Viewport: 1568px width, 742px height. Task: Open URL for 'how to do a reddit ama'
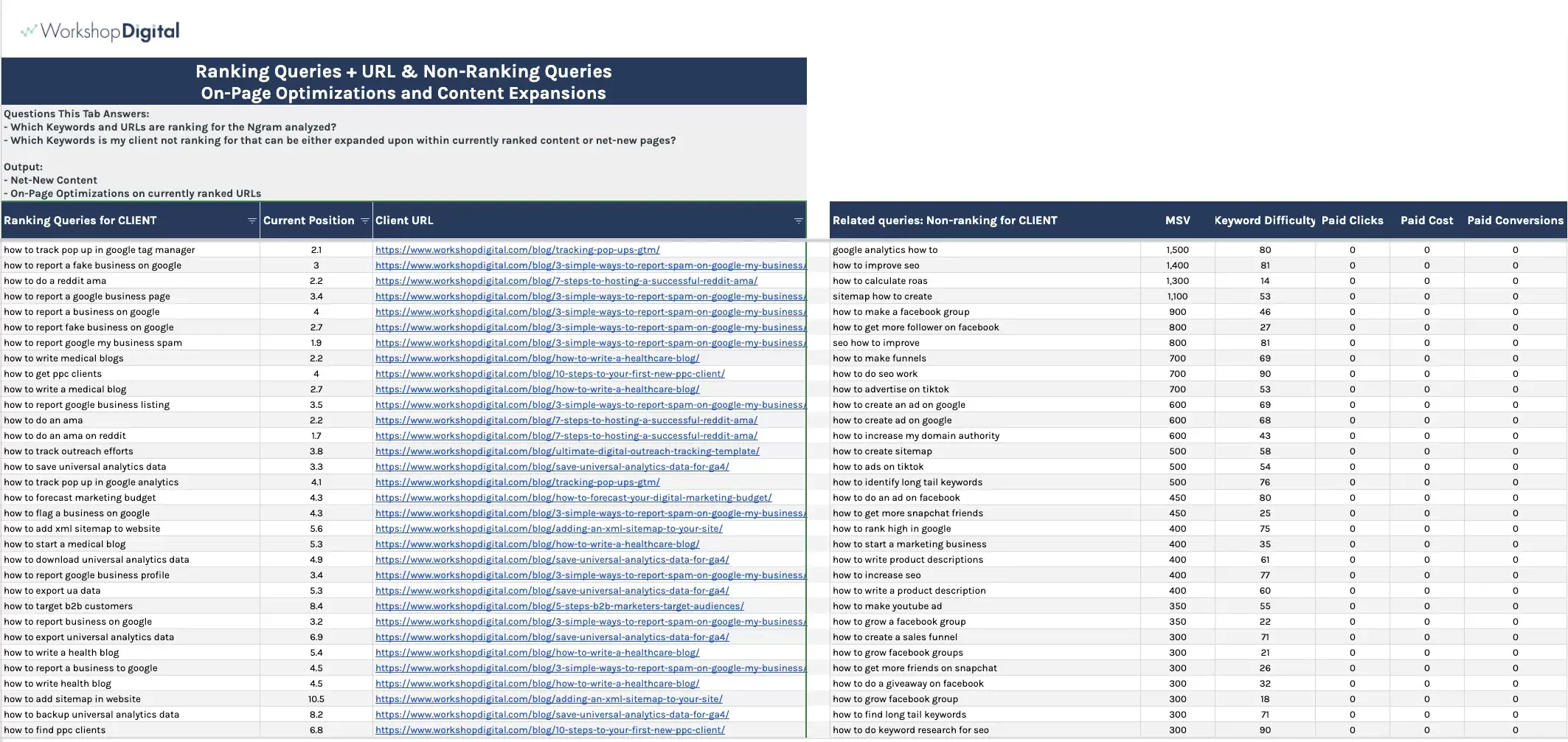coord(566,281)
